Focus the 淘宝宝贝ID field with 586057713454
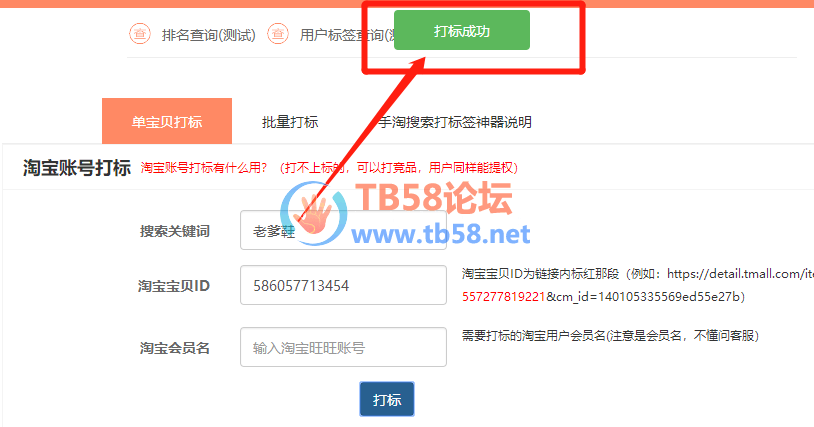The height and width of the screenshot is (427, 814). (x=343, y=285)
